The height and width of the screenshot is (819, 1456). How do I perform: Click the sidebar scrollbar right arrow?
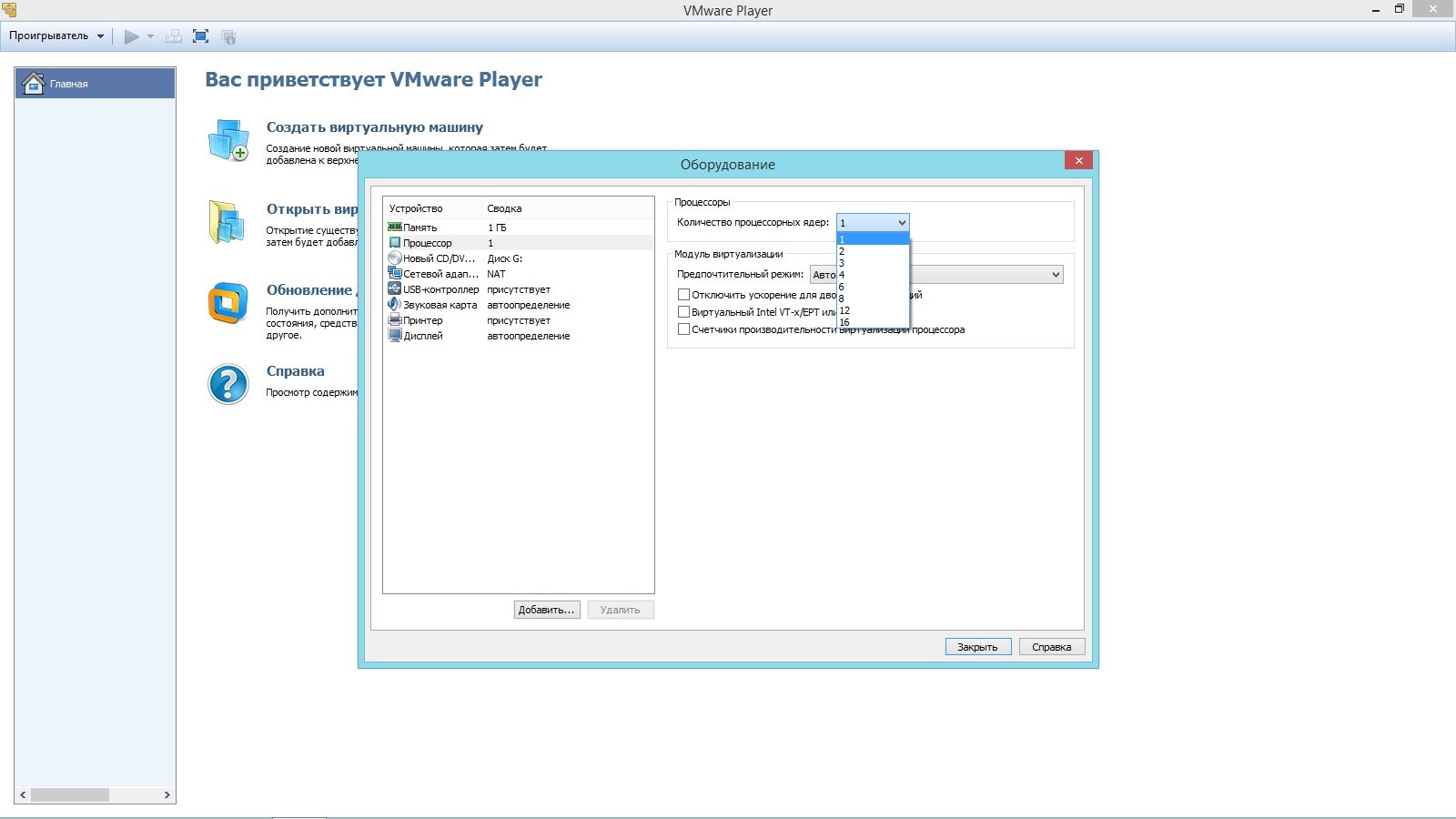tap(167, 795)
